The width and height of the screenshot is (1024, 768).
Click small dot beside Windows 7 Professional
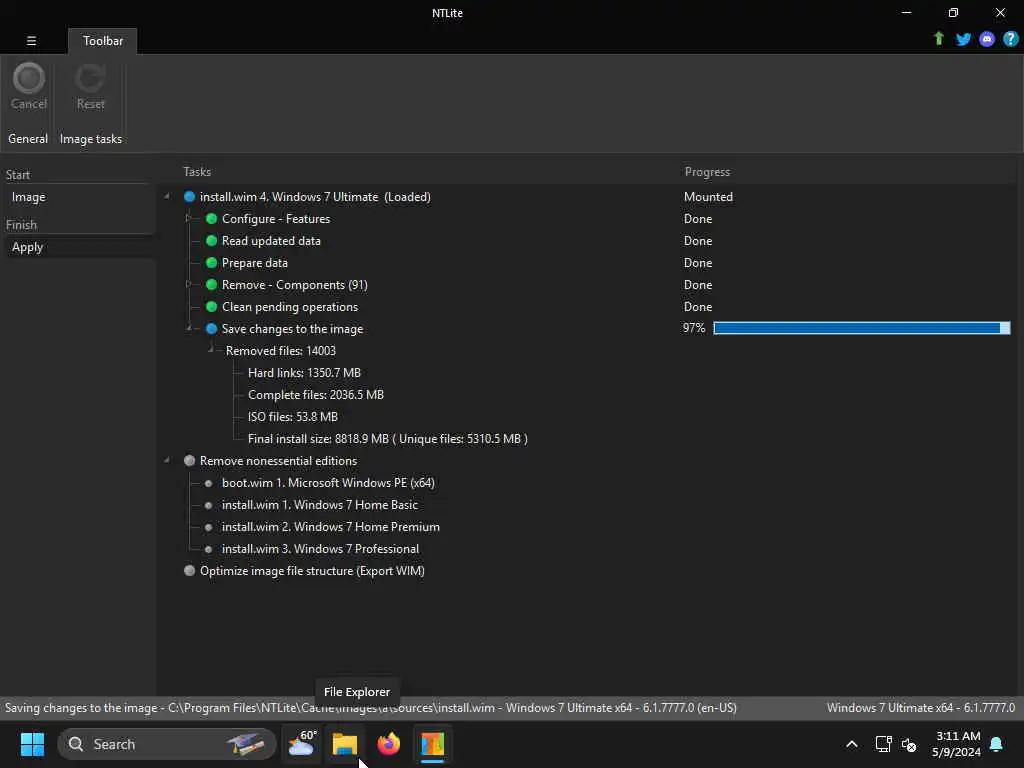click(208, 549)
